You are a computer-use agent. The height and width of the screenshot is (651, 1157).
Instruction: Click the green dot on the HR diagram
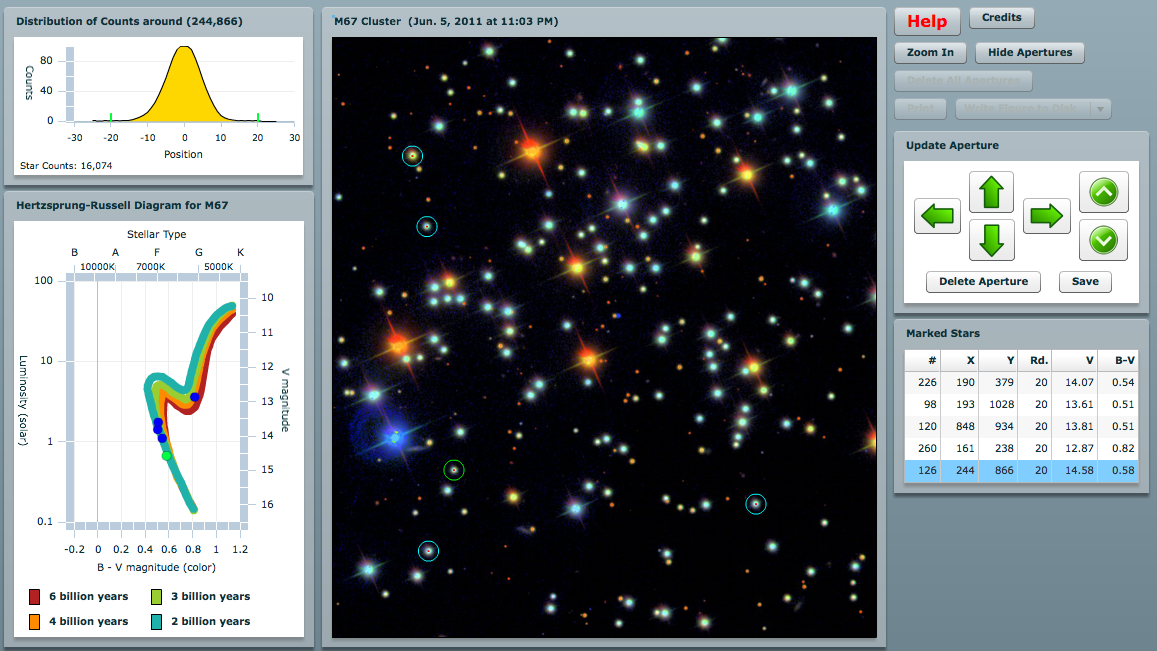(167, 456)
